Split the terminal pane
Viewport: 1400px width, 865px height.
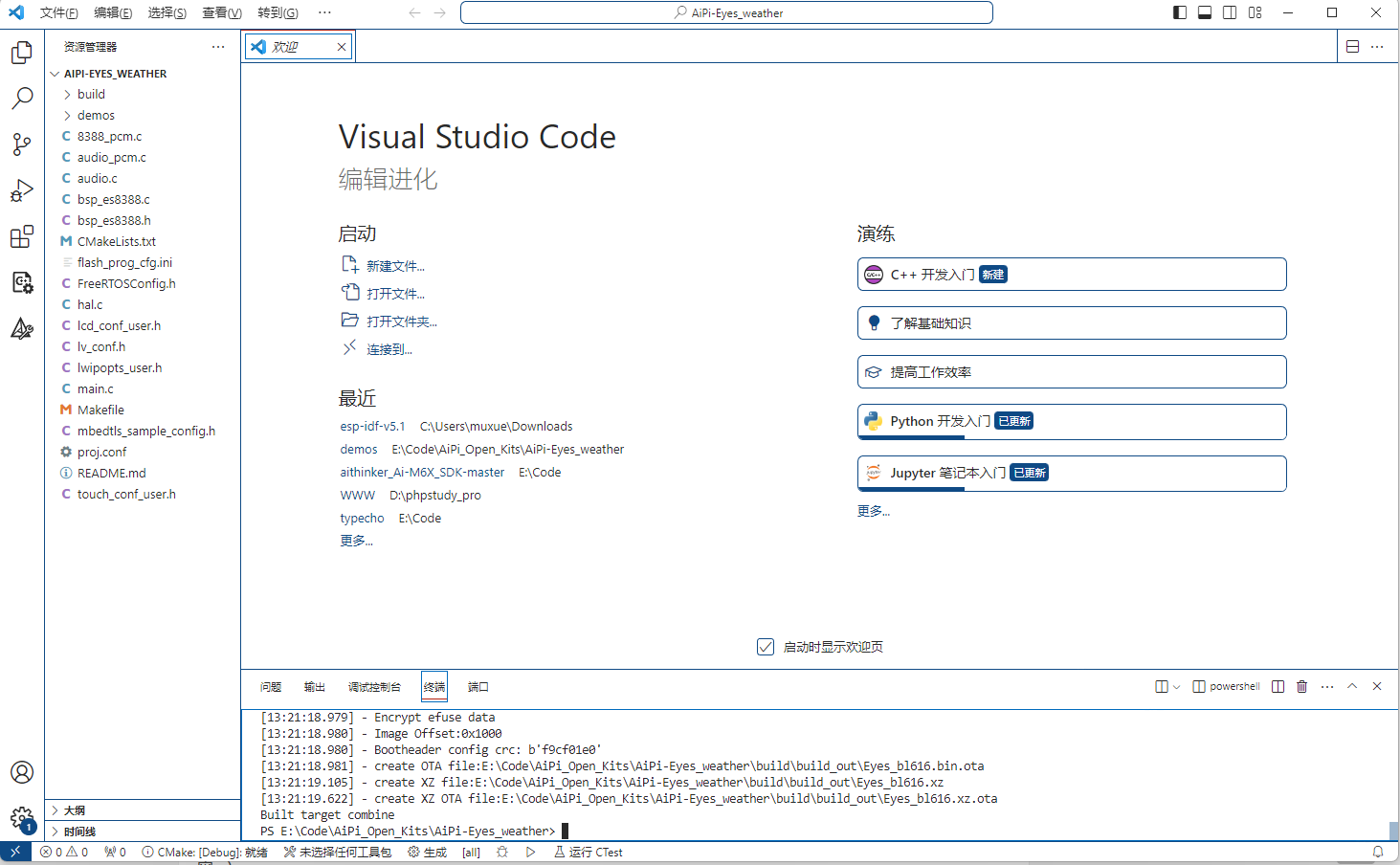(1278, 686)
